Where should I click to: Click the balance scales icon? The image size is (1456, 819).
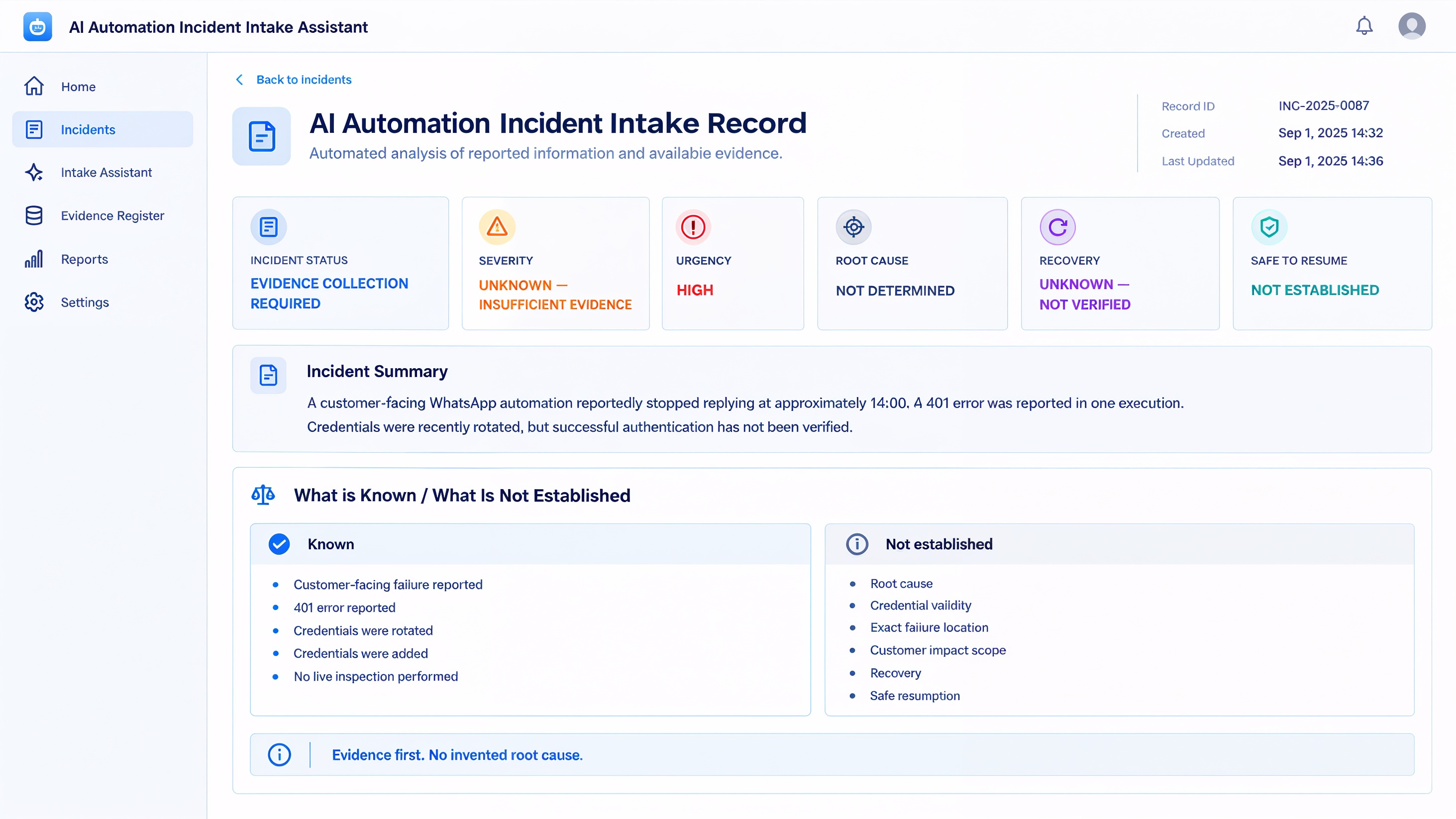point(263,495)
